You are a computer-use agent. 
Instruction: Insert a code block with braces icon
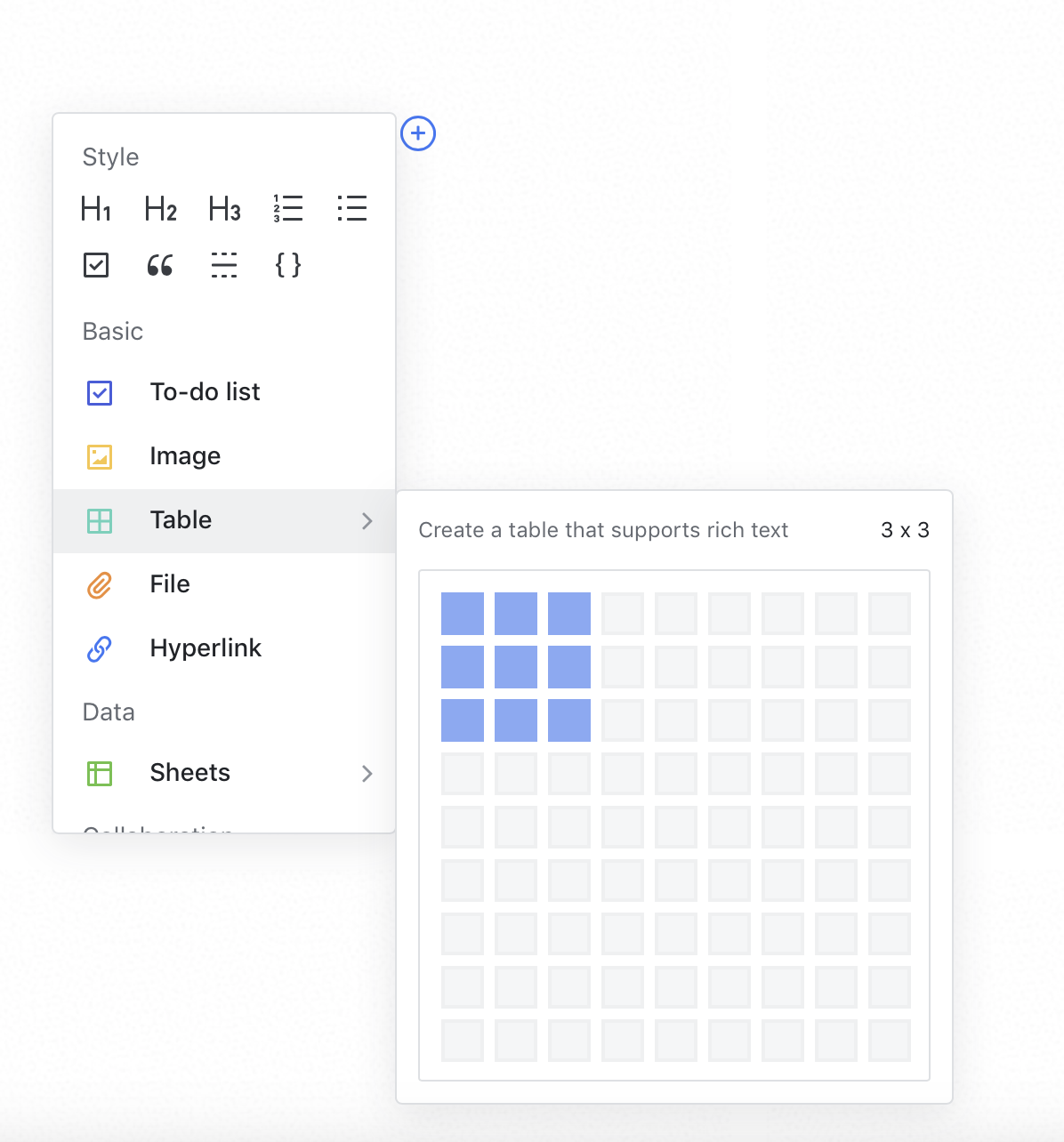coord(288,265)
